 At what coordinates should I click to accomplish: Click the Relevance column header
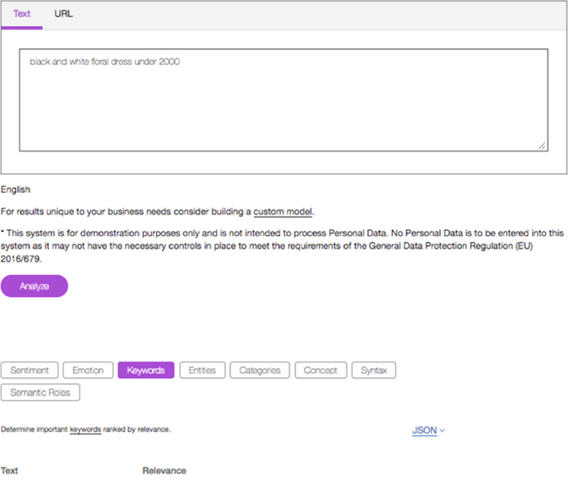pos(164,471)
